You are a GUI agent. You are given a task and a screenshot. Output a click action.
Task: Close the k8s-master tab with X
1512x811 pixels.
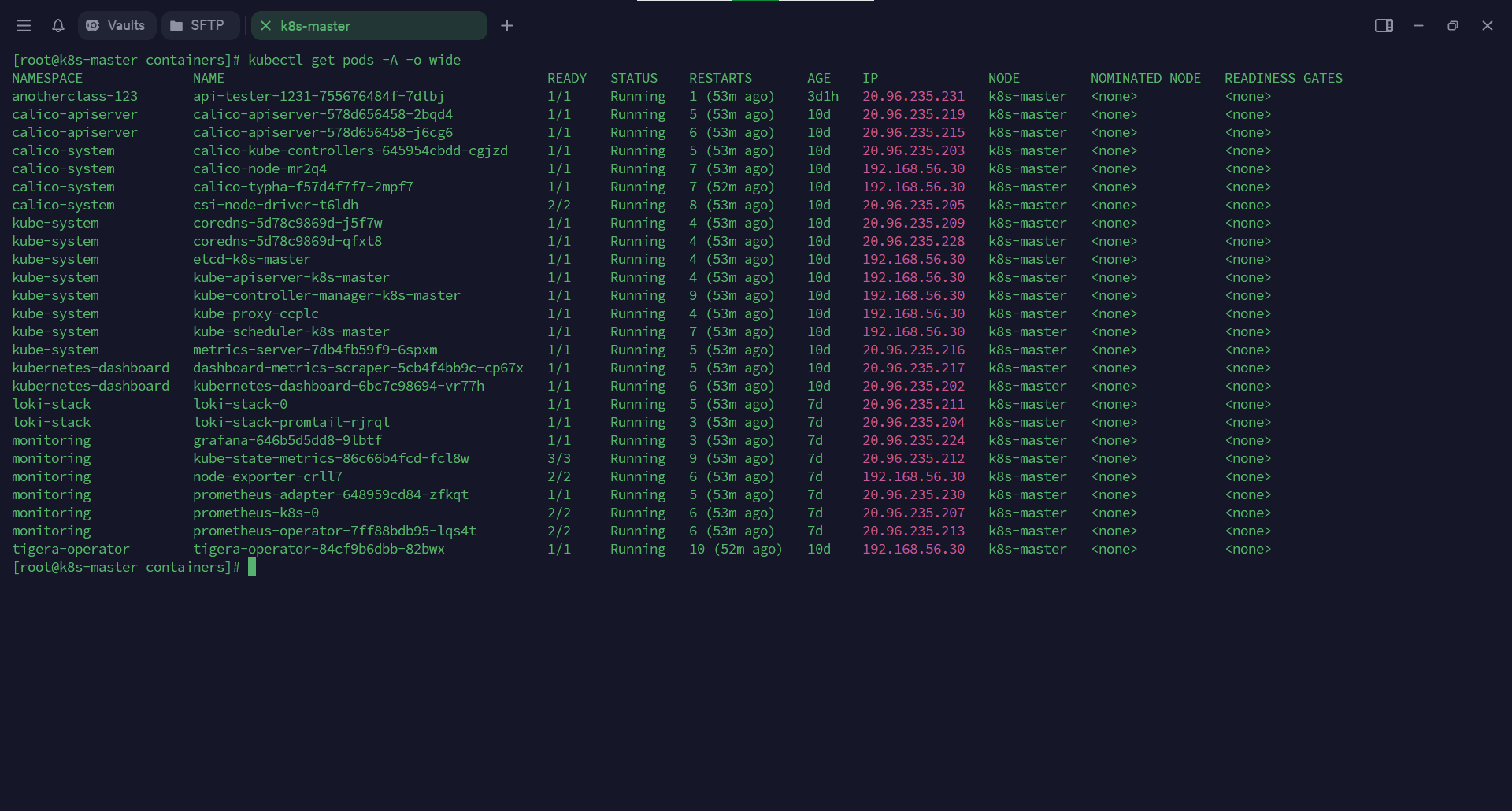(265, 26)
